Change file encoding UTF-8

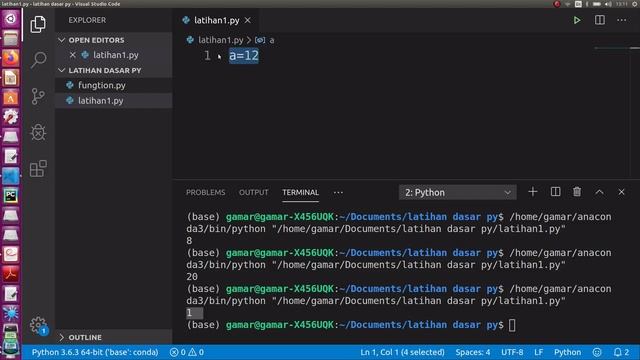(512, 352)
